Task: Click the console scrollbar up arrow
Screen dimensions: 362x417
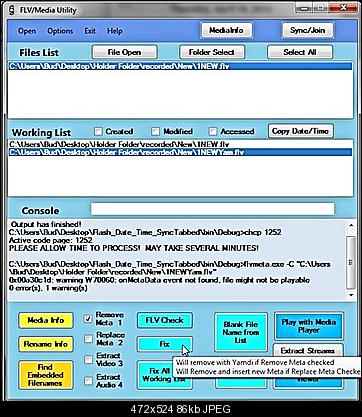Action: tap(351, 225)
